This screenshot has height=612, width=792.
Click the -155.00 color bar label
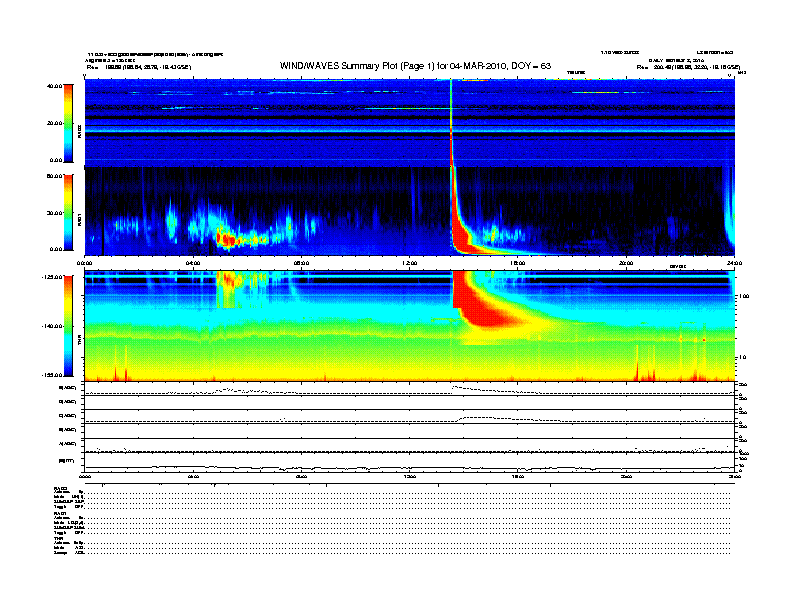(53, 375)
